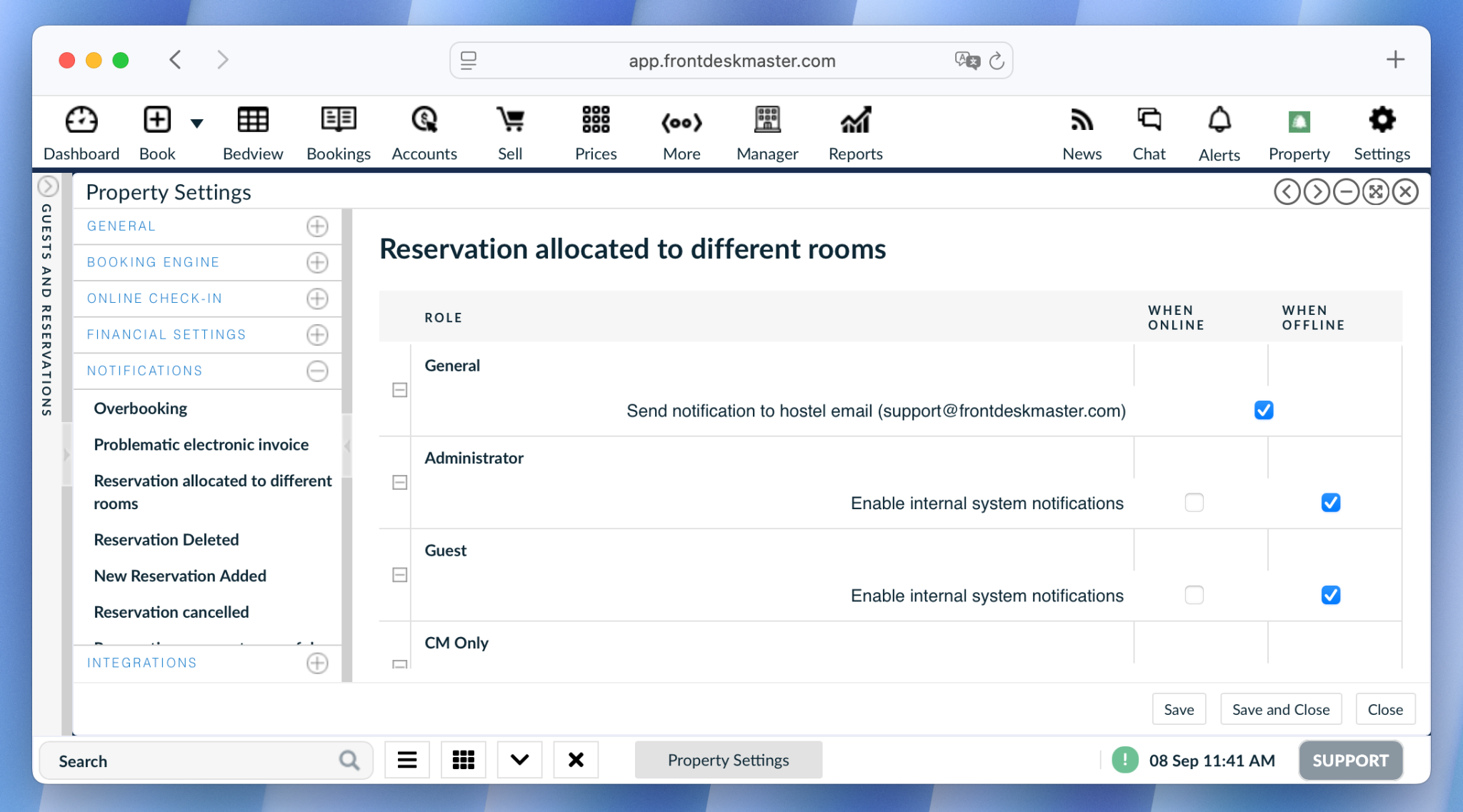This screenshot has width=1463, height=812.
Task: Disable Guest notifications when offline
Action: click(x=1330, y=595)
